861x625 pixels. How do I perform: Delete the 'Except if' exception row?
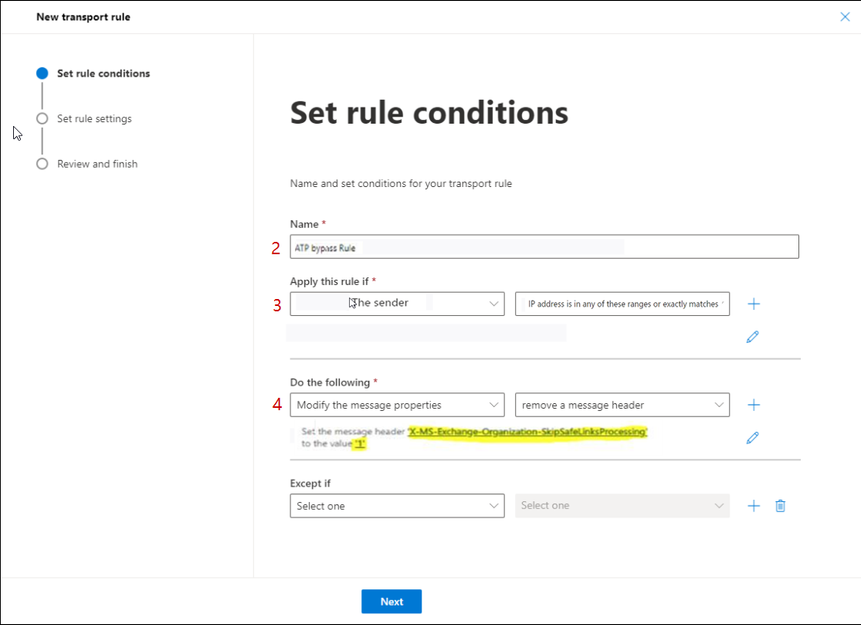(x=781, y=506)
